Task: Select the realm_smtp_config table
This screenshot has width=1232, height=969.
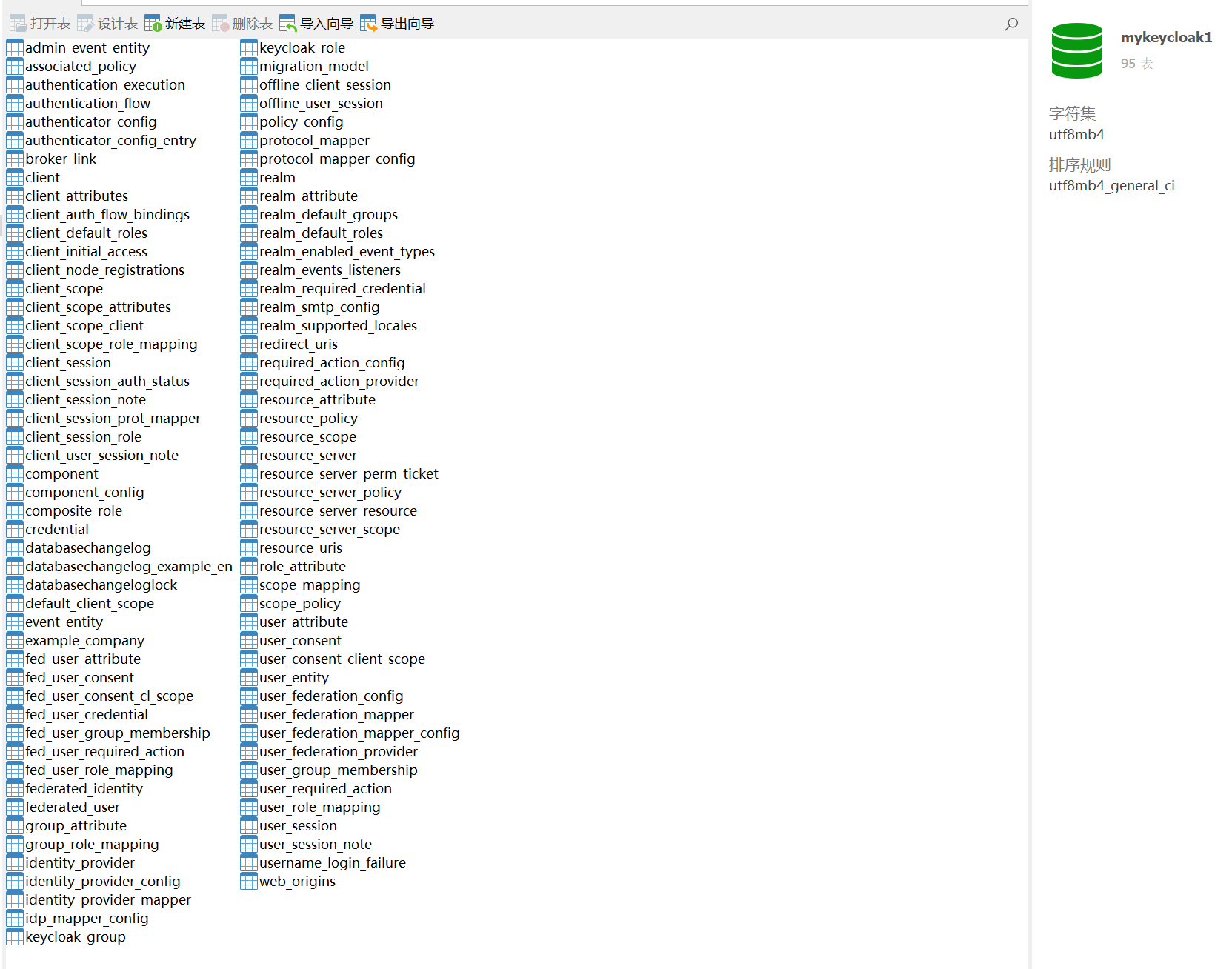Action: 319,307
